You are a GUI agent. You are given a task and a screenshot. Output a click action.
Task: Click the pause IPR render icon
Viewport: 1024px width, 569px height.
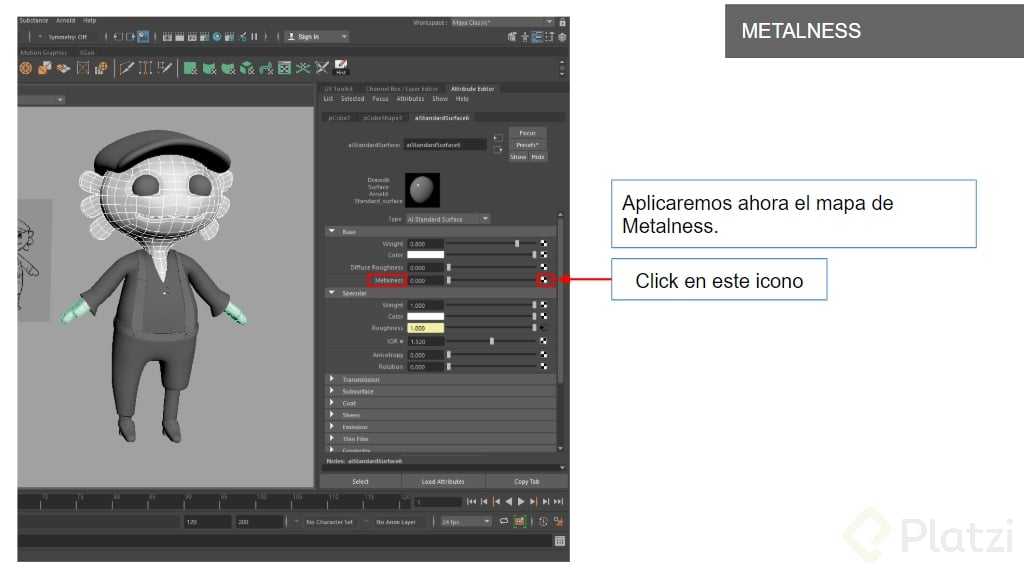[254, 37]
